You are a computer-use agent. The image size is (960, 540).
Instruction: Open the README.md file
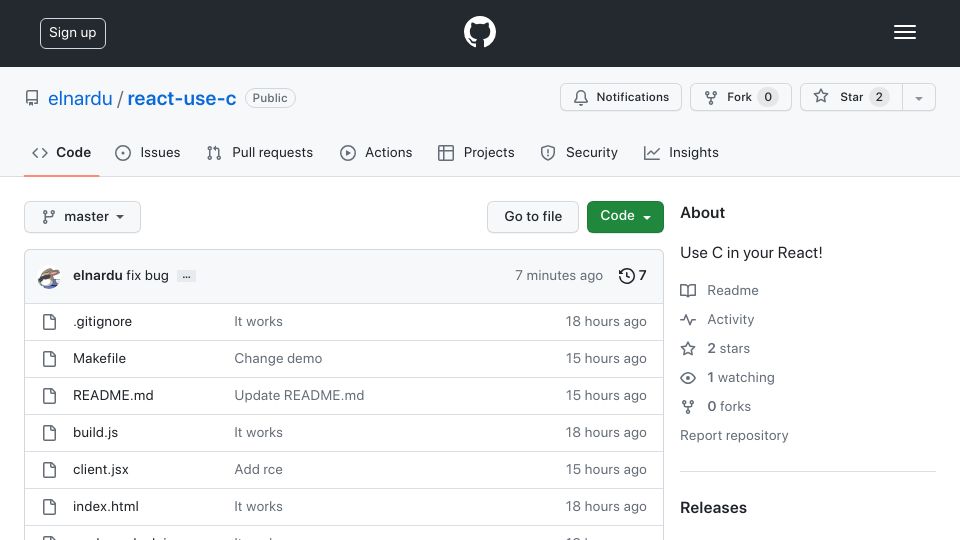[113, 396]
